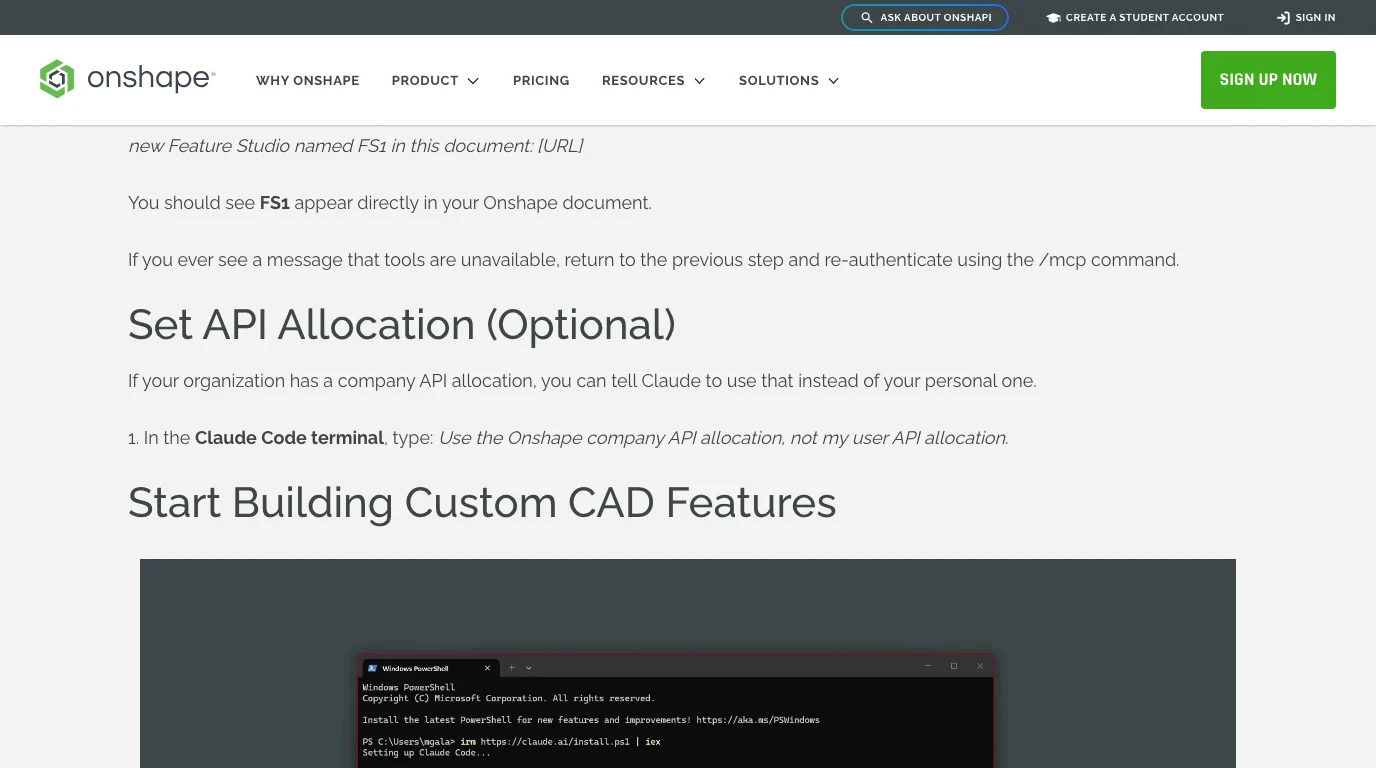The width and height of the screenshot is (1376, 768).
Task: Click the Onshape logo
Action: [x=127, y=79]
